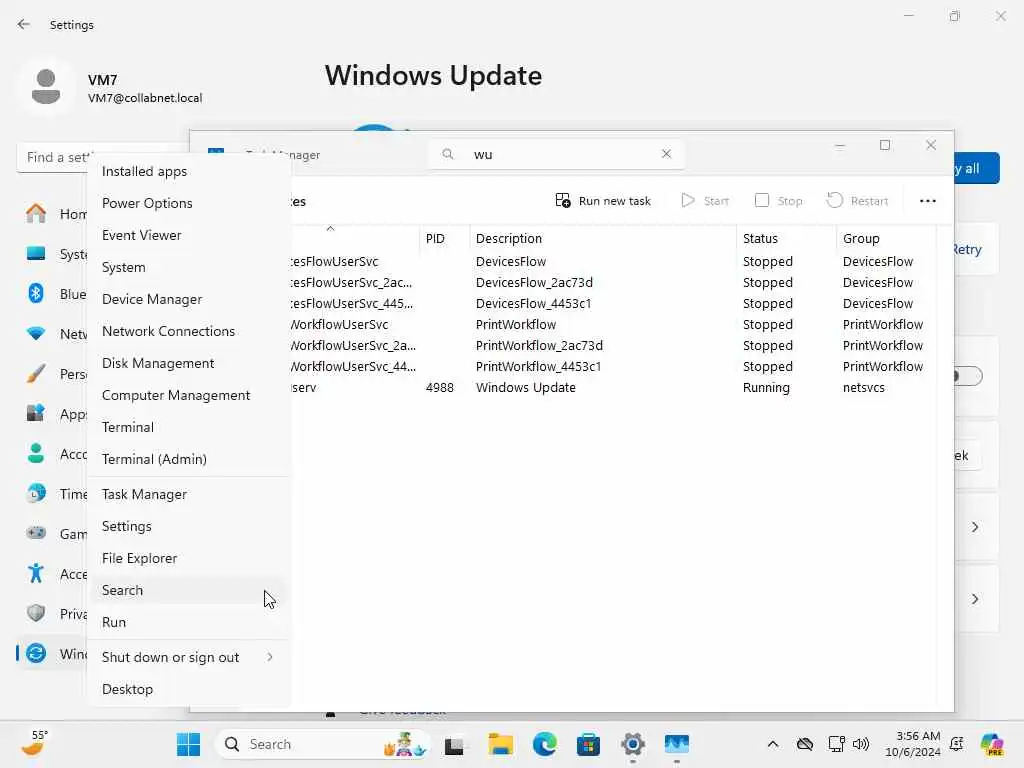Open Personalization brush icon in Settings

point(36,374)
